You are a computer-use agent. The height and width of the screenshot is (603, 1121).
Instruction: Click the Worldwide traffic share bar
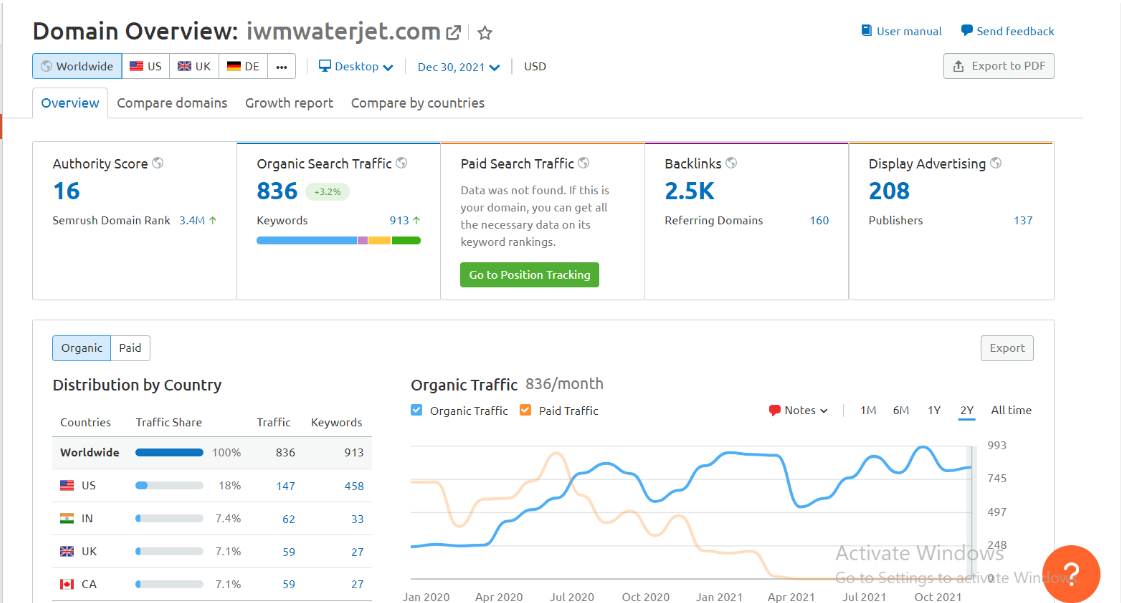click(169, 453)
